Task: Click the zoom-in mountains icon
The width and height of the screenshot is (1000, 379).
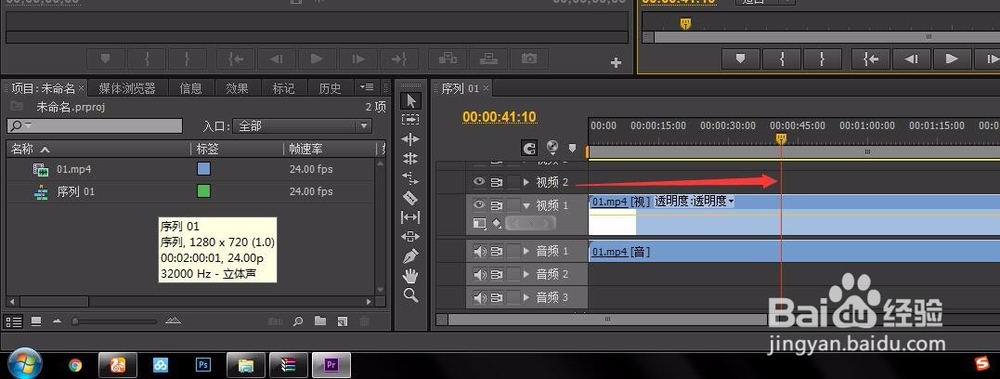Action: coord(172,320)
